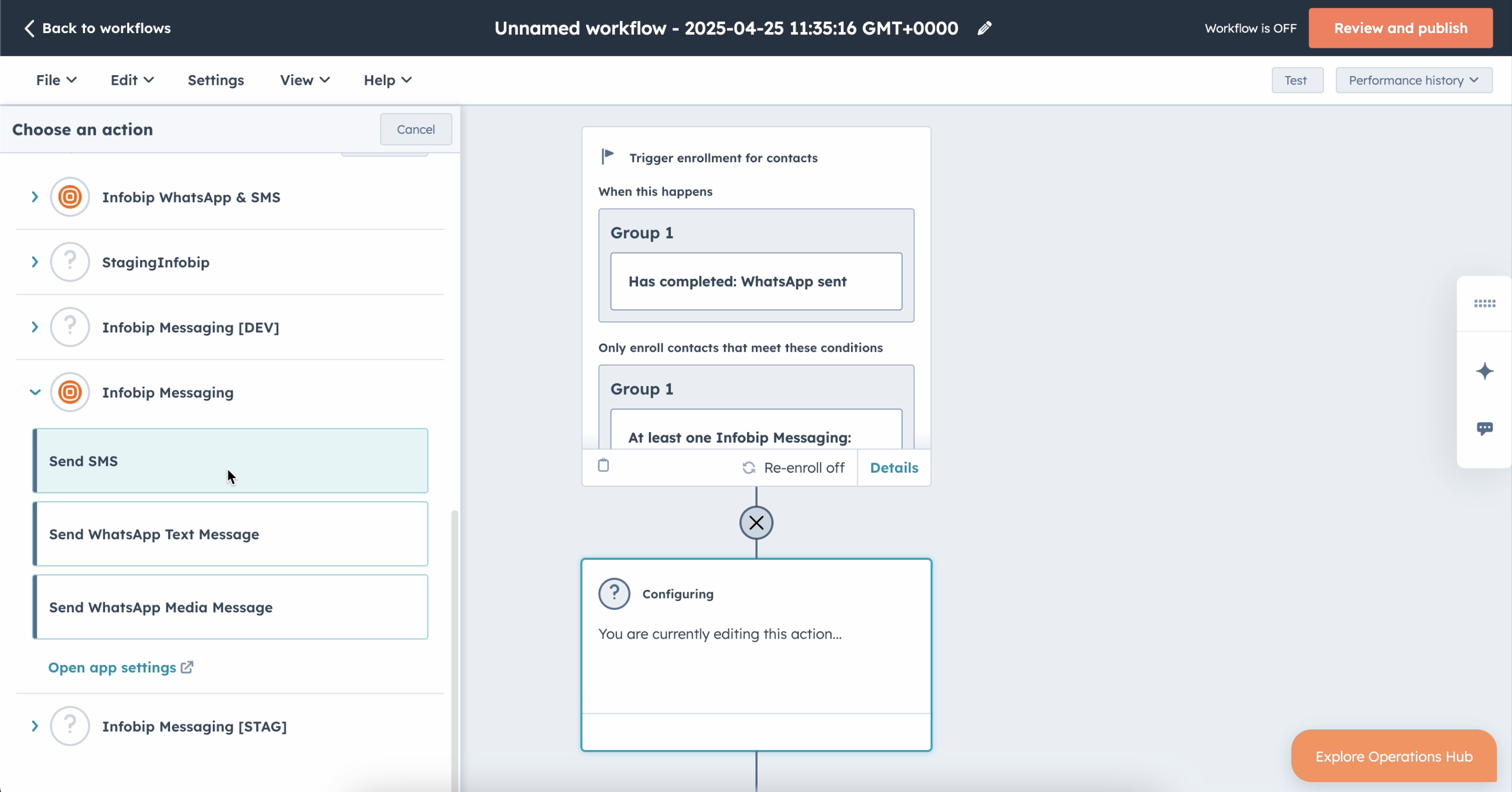The width and height of the screenshot is (1512, 792).
Task: Expand Infobip WhatsApp & SMS actions
Action: pos(35,196)
